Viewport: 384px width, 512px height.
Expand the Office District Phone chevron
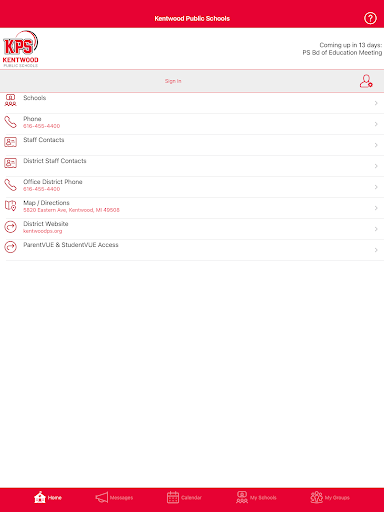pyautogui.click(x=376, y=187)
